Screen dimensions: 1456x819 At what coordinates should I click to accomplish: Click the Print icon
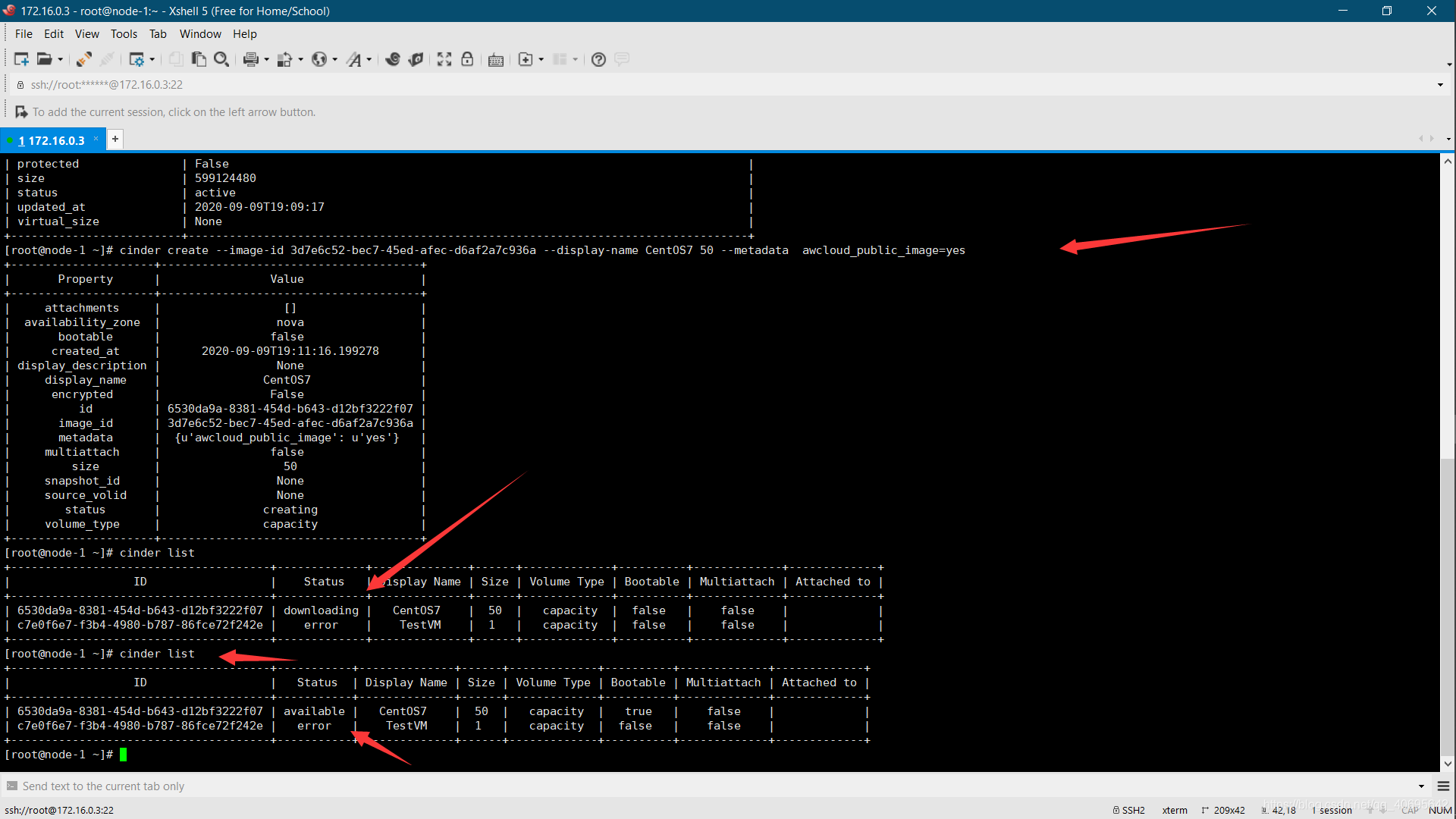click(x=251, y=59)
